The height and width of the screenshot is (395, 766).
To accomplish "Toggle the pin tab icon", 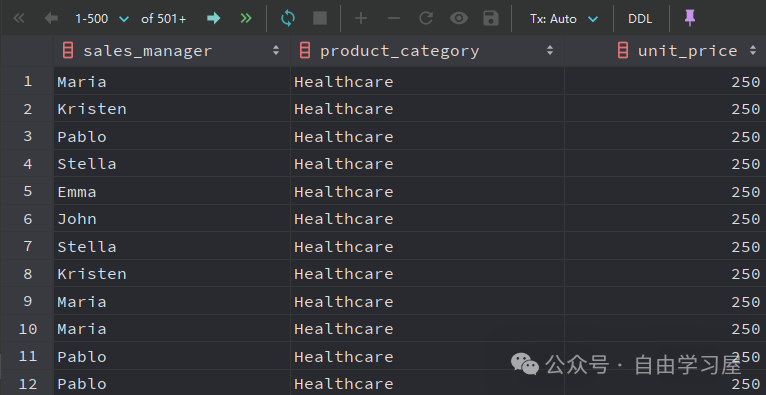I will [690, 18].
